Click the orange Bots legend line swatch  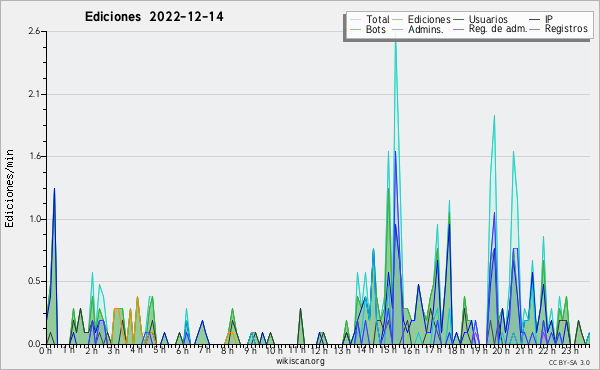point(356,29)
